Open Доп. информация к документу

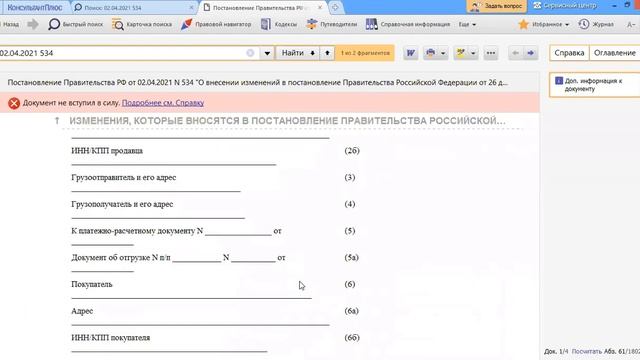pos(593,84)
